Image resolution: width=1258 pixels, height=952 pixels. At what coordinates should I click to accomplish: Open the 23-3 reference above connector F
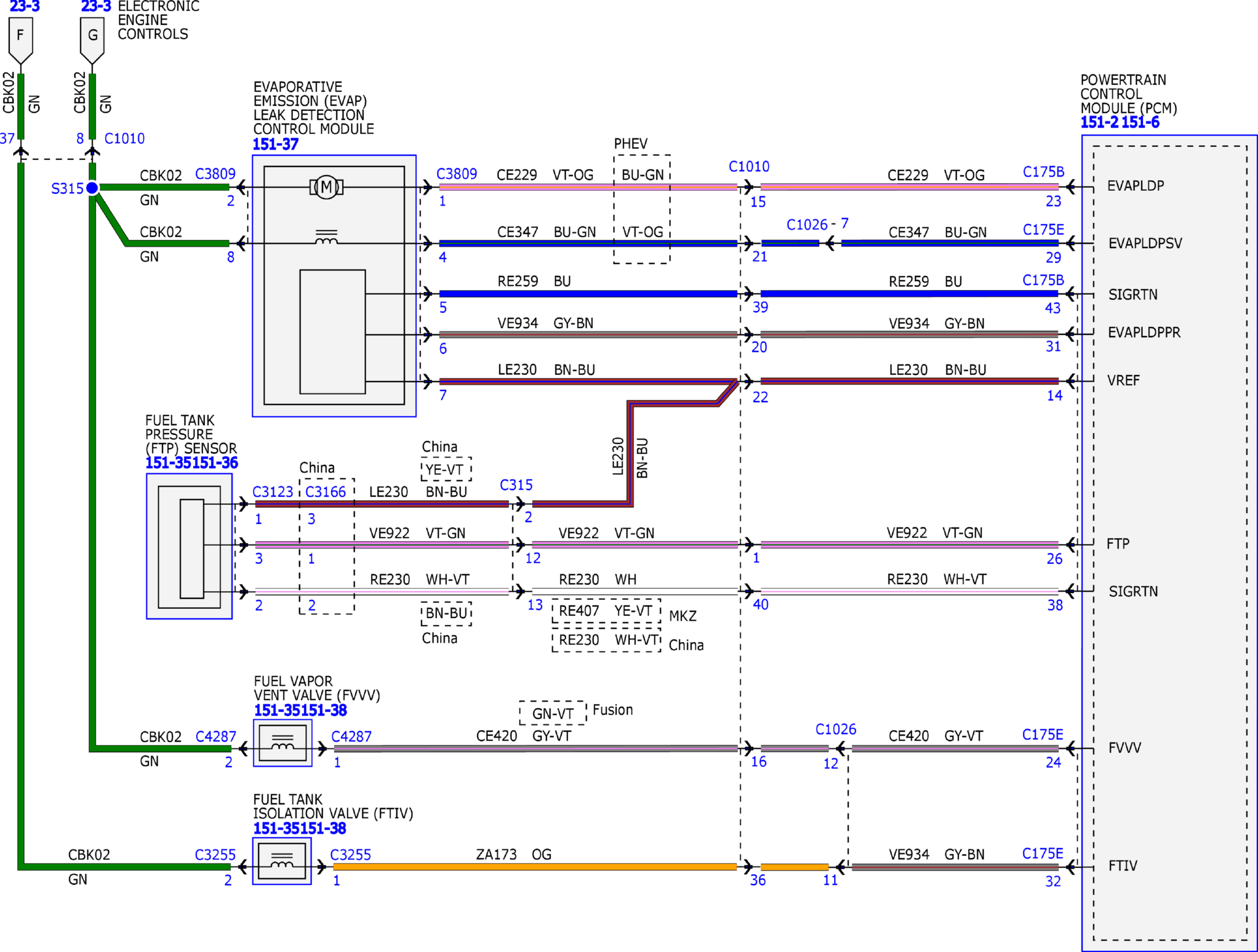25,7
